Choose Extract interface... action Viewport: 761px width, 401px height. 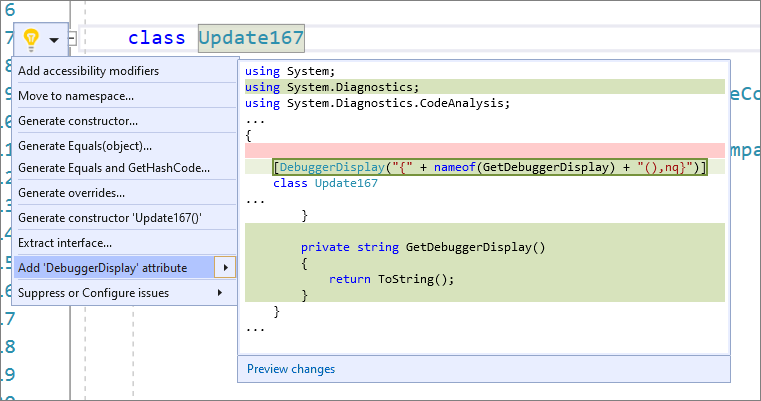tap(65, 243)
